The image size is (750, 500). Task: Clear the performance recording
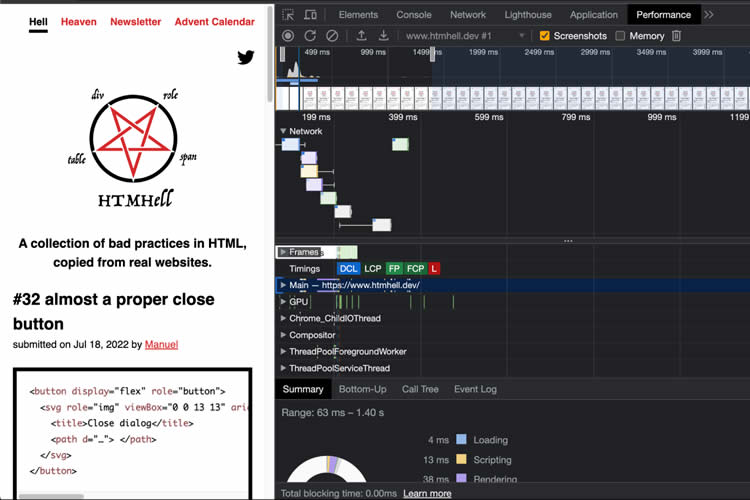point(332,36)
